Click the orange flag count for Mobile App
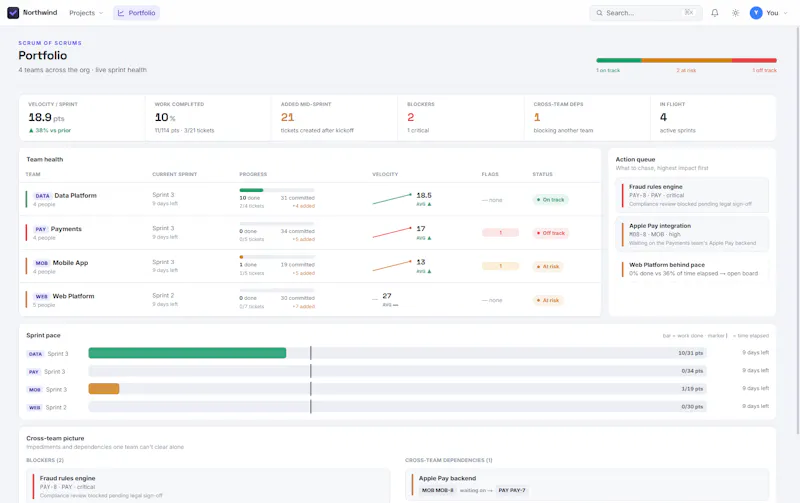This screenshot has height=503, width=800. point(500,266)
